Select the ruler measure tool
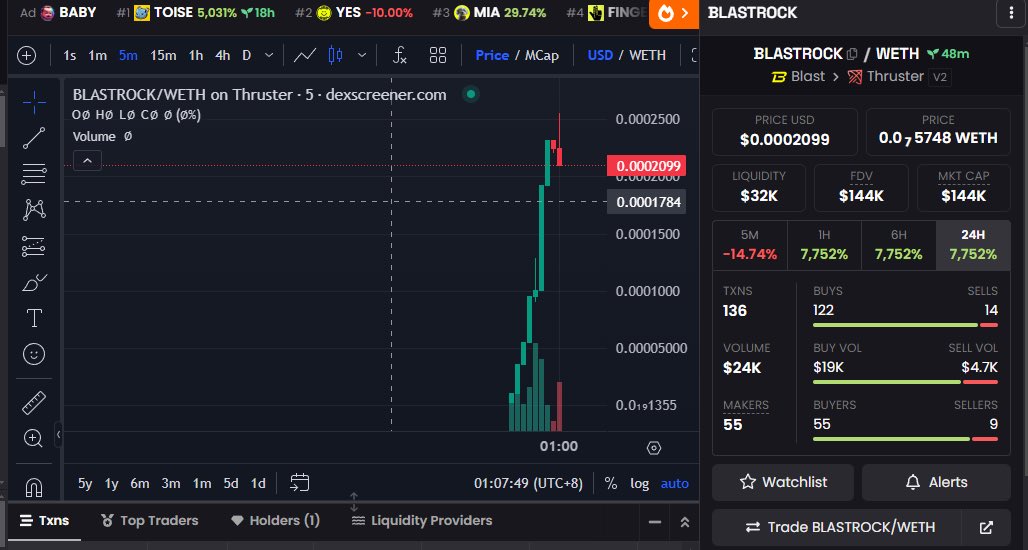Screen dimensions: 1028x550 pyautogui.click(x=34, y=403)
